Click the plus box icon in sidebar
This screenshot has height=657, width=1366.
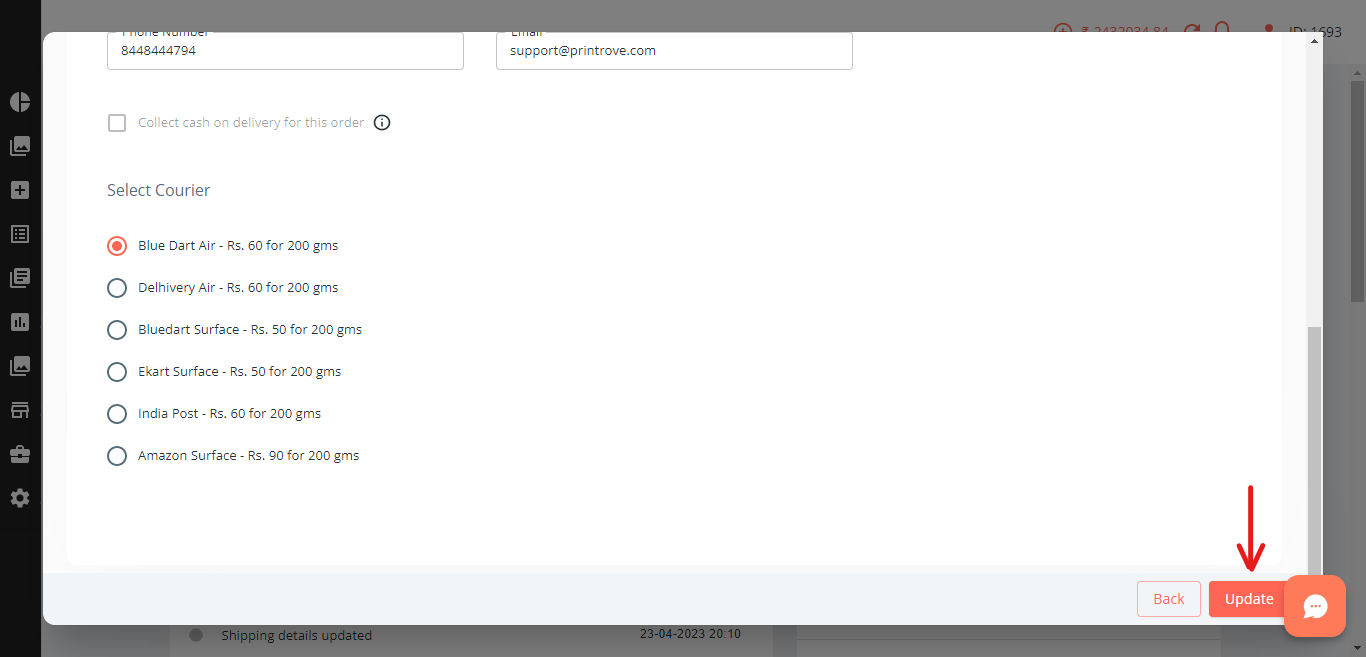click(20, 190)
